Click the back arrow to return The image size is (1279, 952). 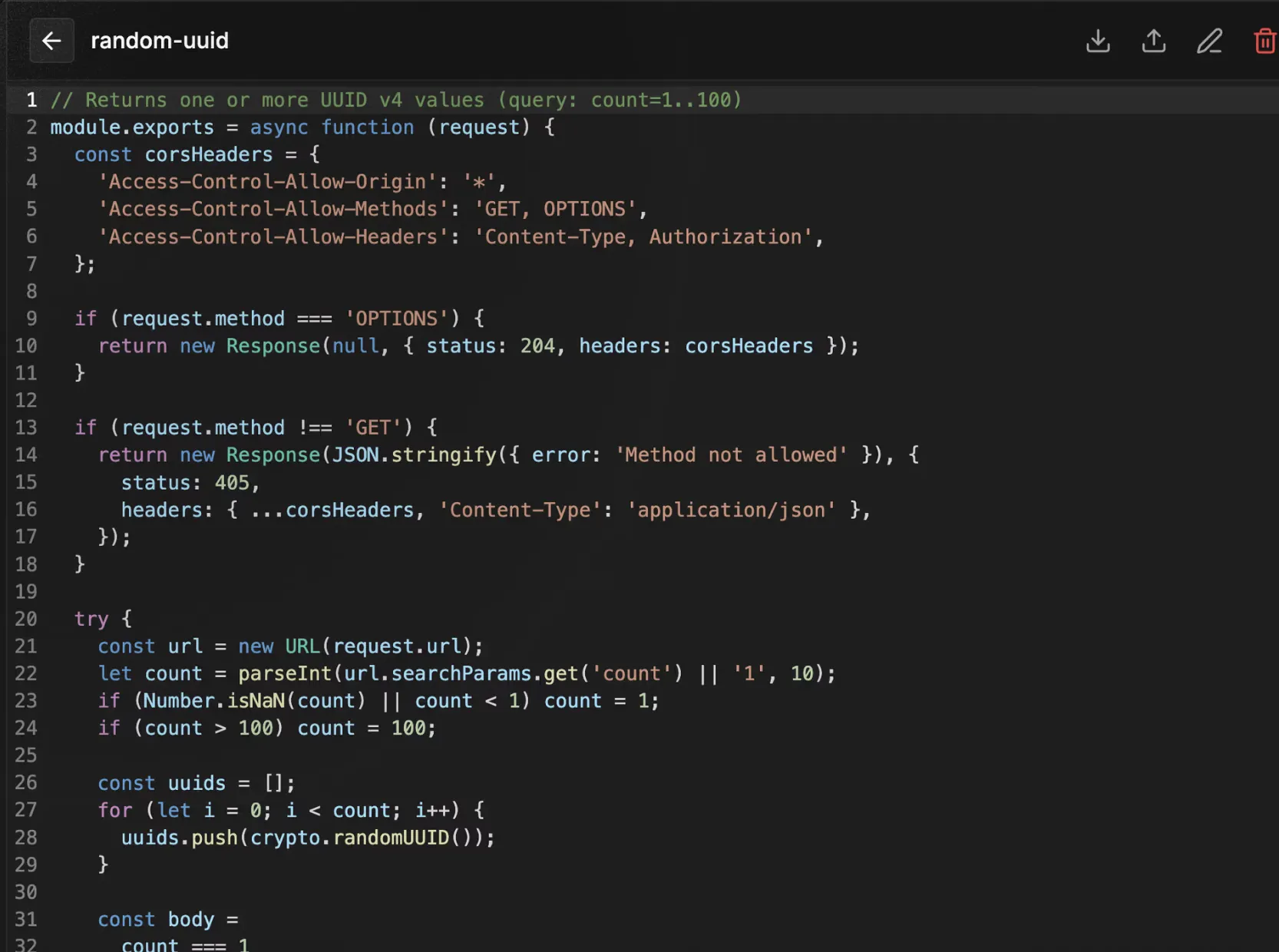pos(51,41)
